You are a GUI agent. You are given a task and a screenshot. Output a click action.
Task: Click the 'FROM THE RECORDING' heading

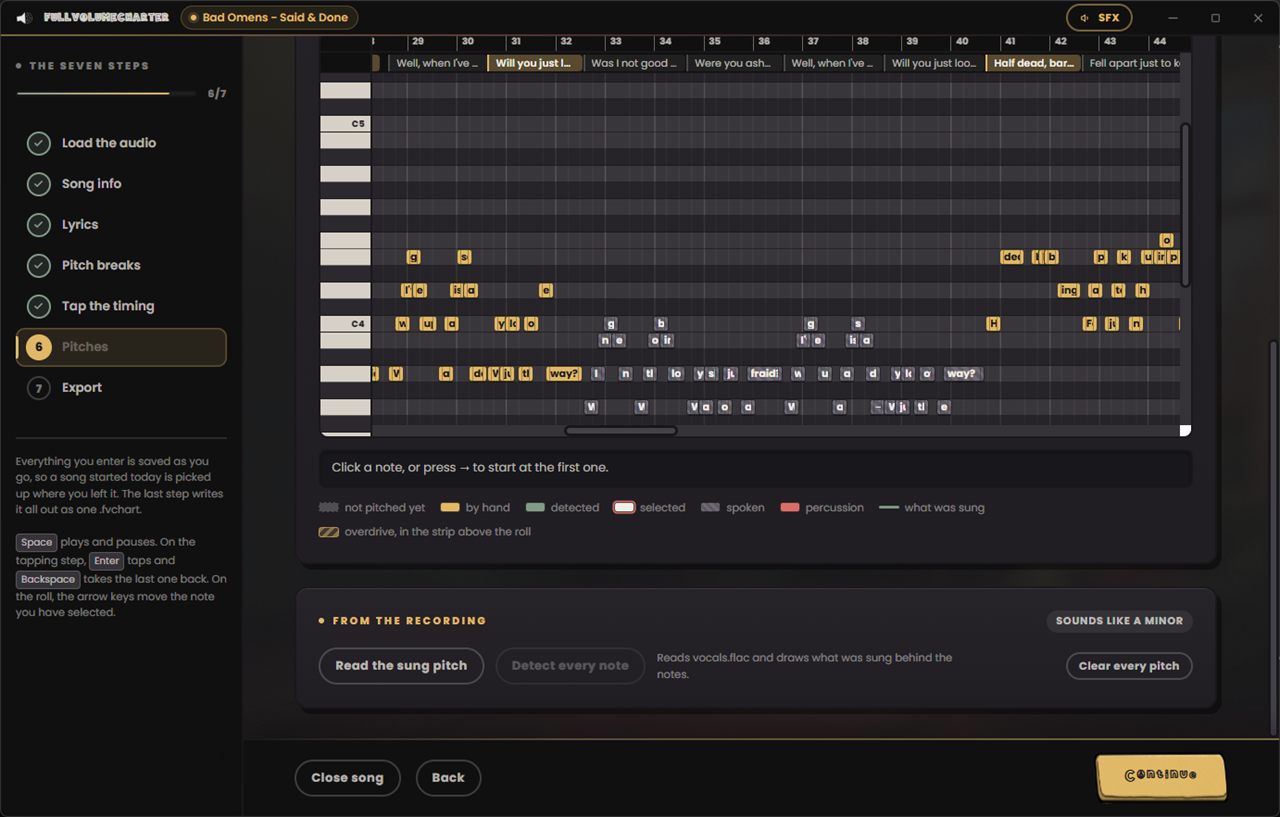click(x=409, y=621)
